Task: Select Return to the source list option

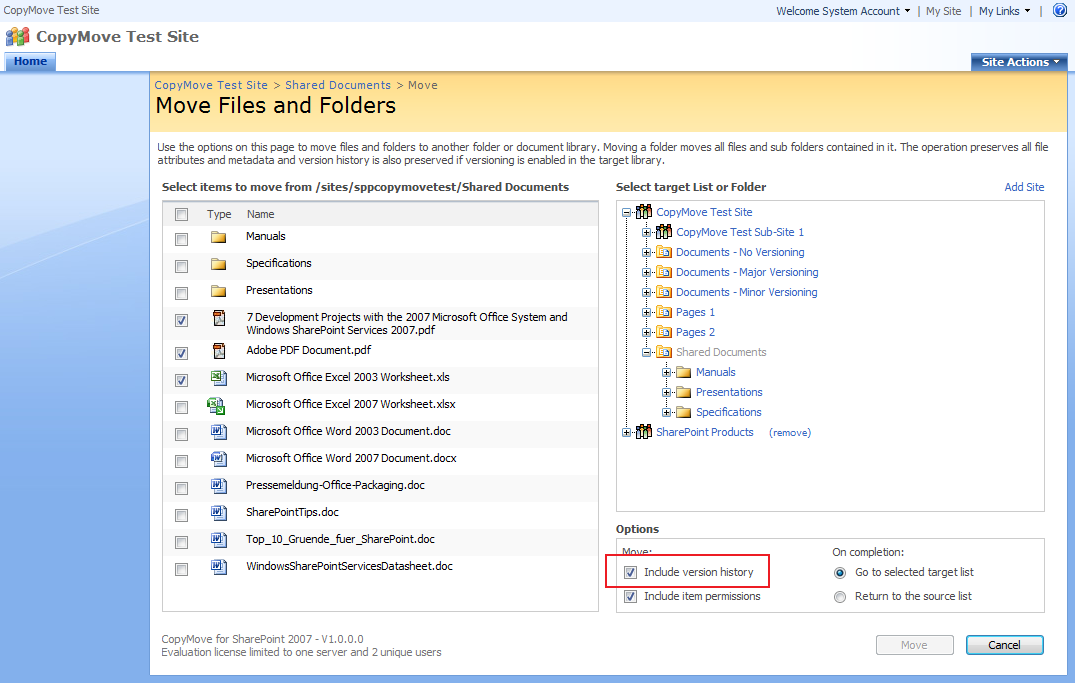Action: (x=840, y=597)
